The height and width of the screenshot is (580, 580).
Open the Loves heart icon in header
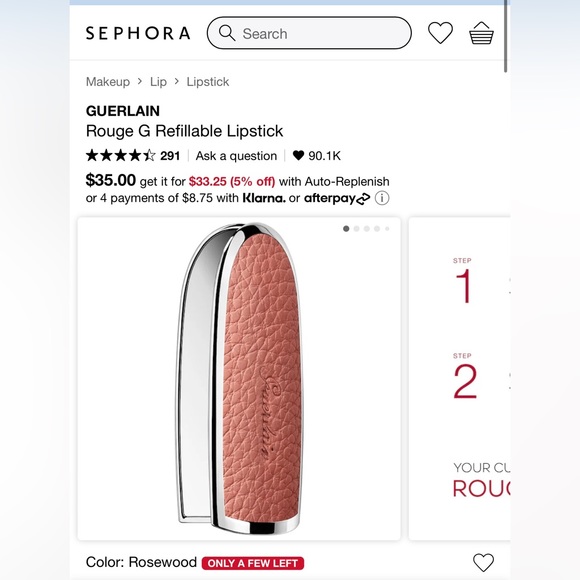click(440, 33)
